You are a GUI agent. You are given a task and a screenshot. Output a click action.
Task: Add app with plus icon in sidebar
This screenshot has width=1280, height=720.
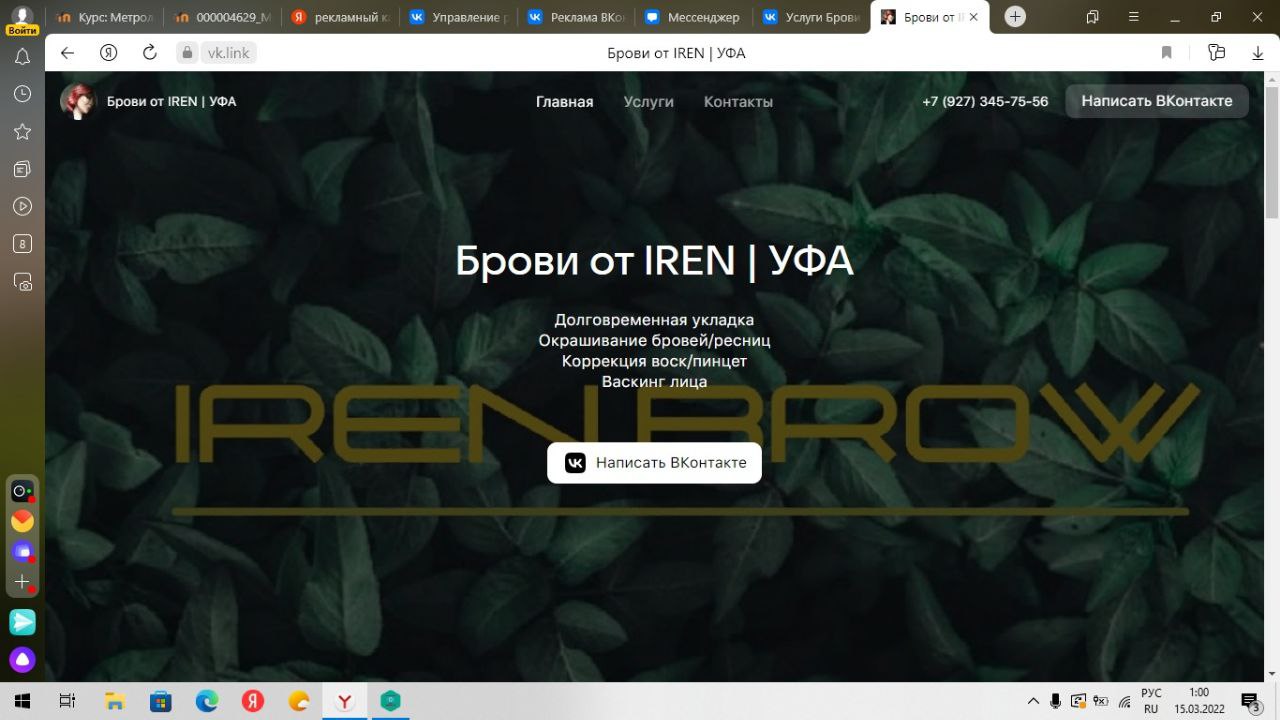pyautogui.click(x=22, y=582)
